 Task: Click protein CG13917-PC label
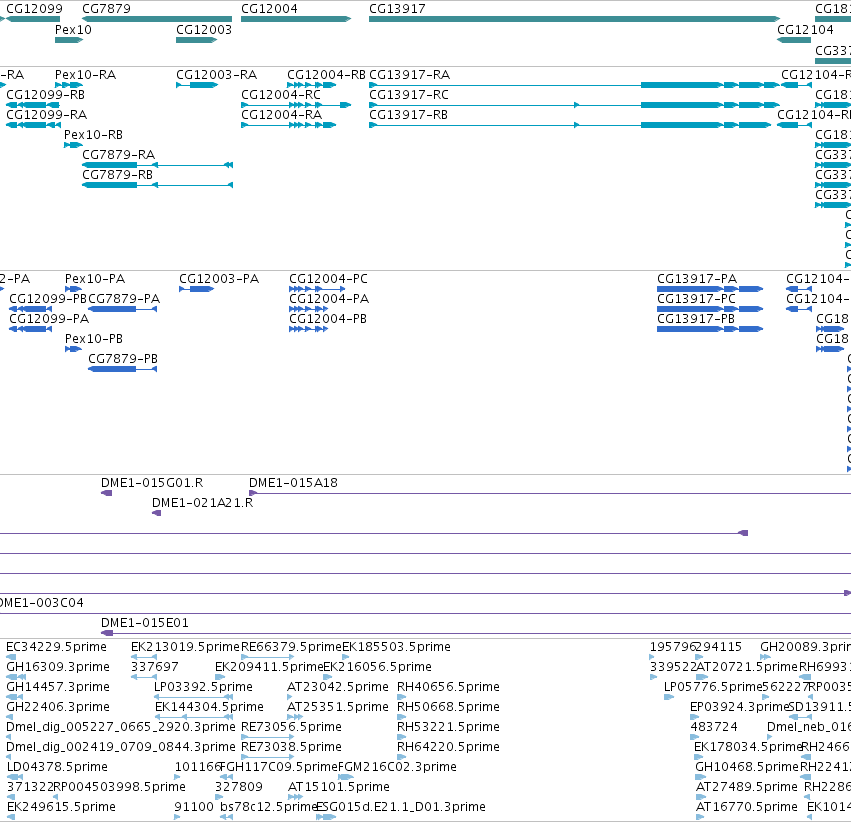coord(697,298)
